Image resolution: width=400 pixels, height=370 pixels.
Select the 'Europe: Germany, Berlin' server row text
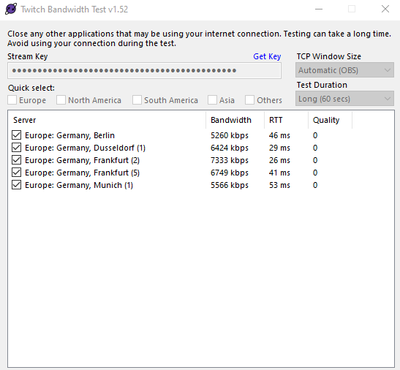pos(70,135)
